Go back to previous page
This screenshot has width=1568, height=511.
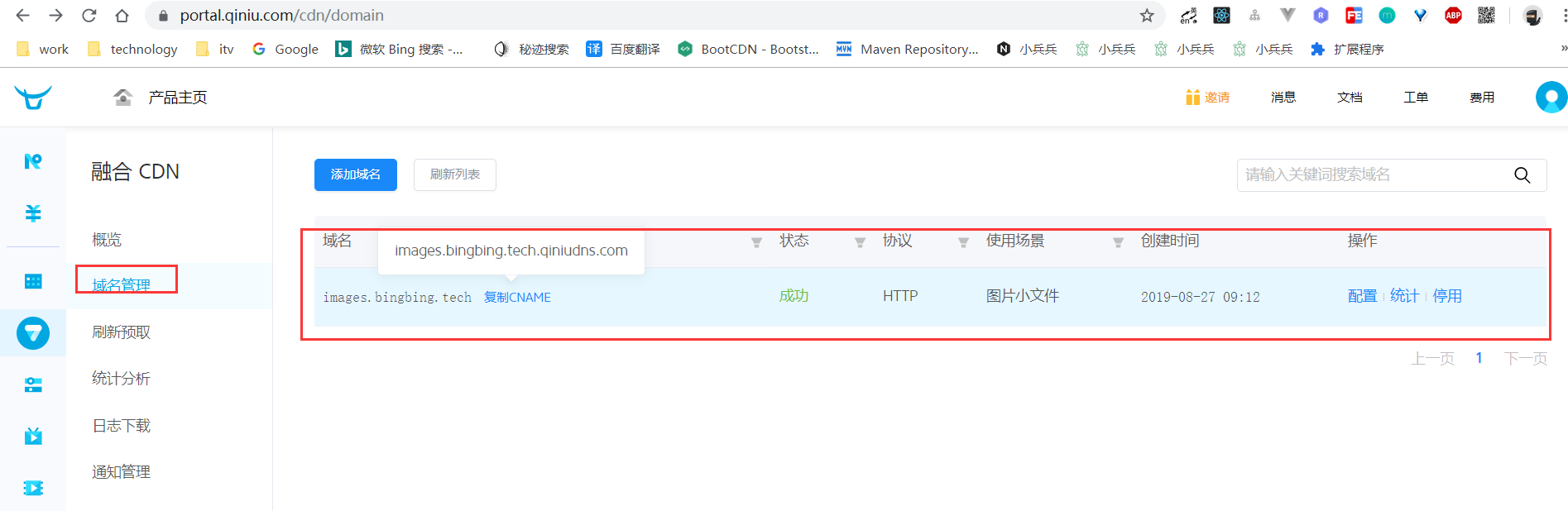coord(22,15)
